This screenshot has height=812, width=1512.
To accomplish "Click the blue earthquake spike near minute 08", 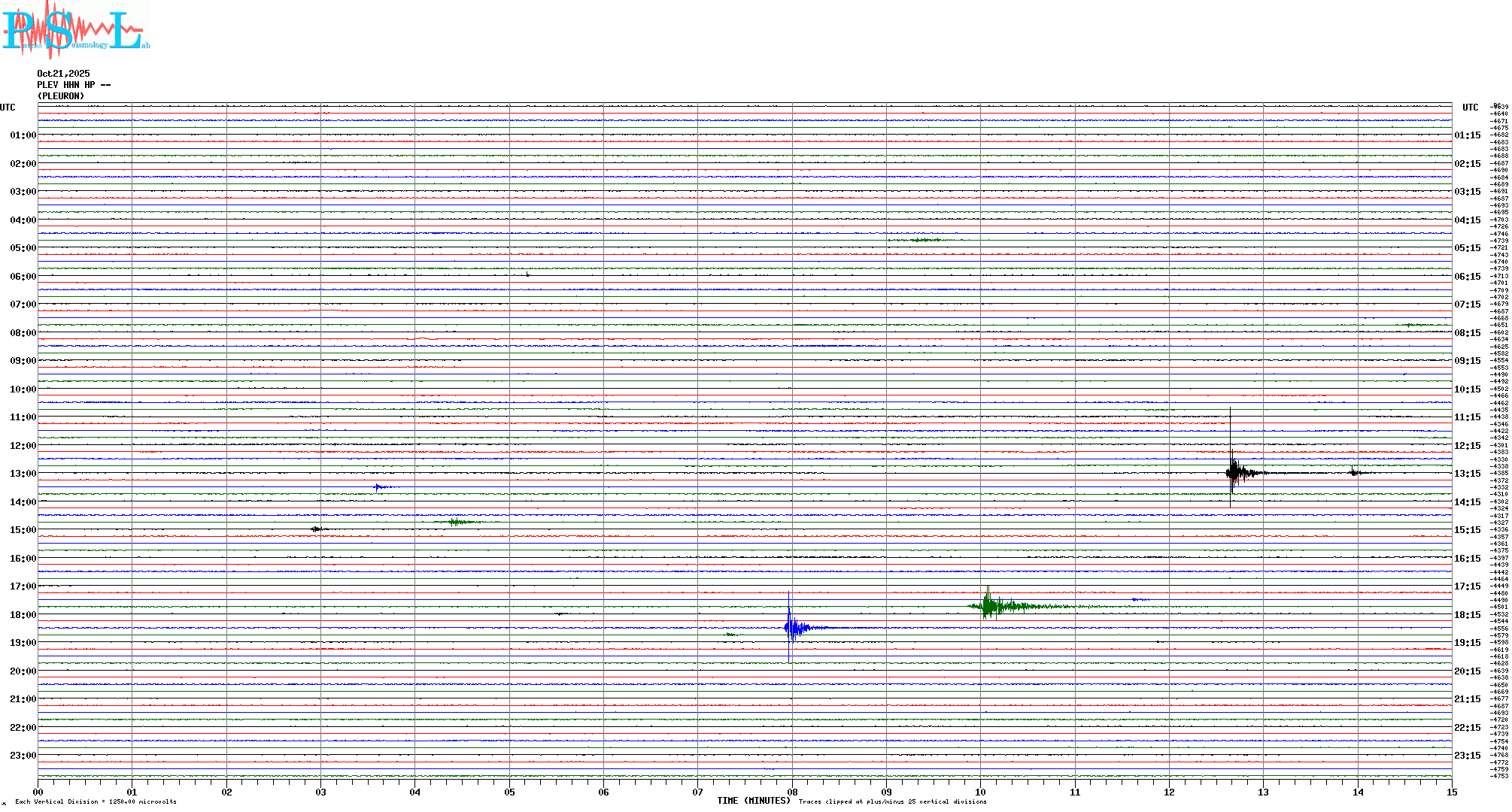I will coord(791,627).
